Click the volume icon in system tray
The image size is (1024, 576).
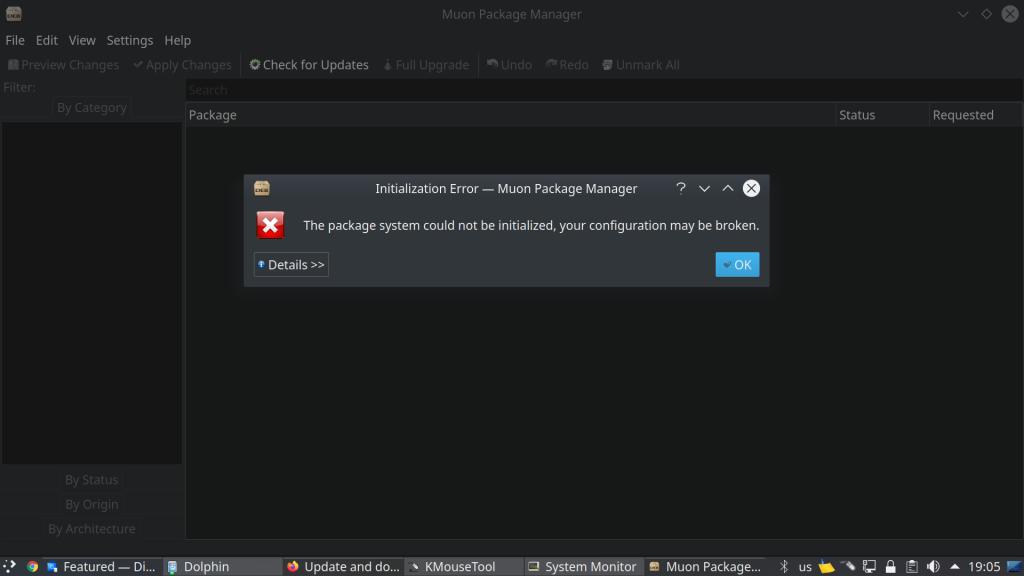933,566
